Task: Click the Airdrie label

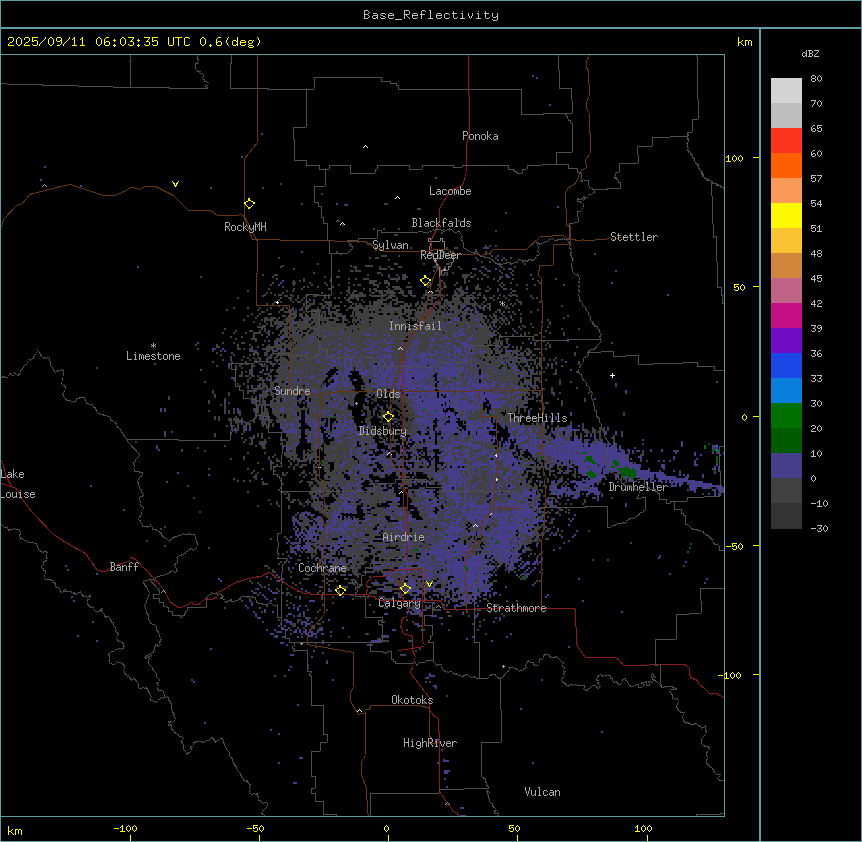Action: click(x=404, y=537)
